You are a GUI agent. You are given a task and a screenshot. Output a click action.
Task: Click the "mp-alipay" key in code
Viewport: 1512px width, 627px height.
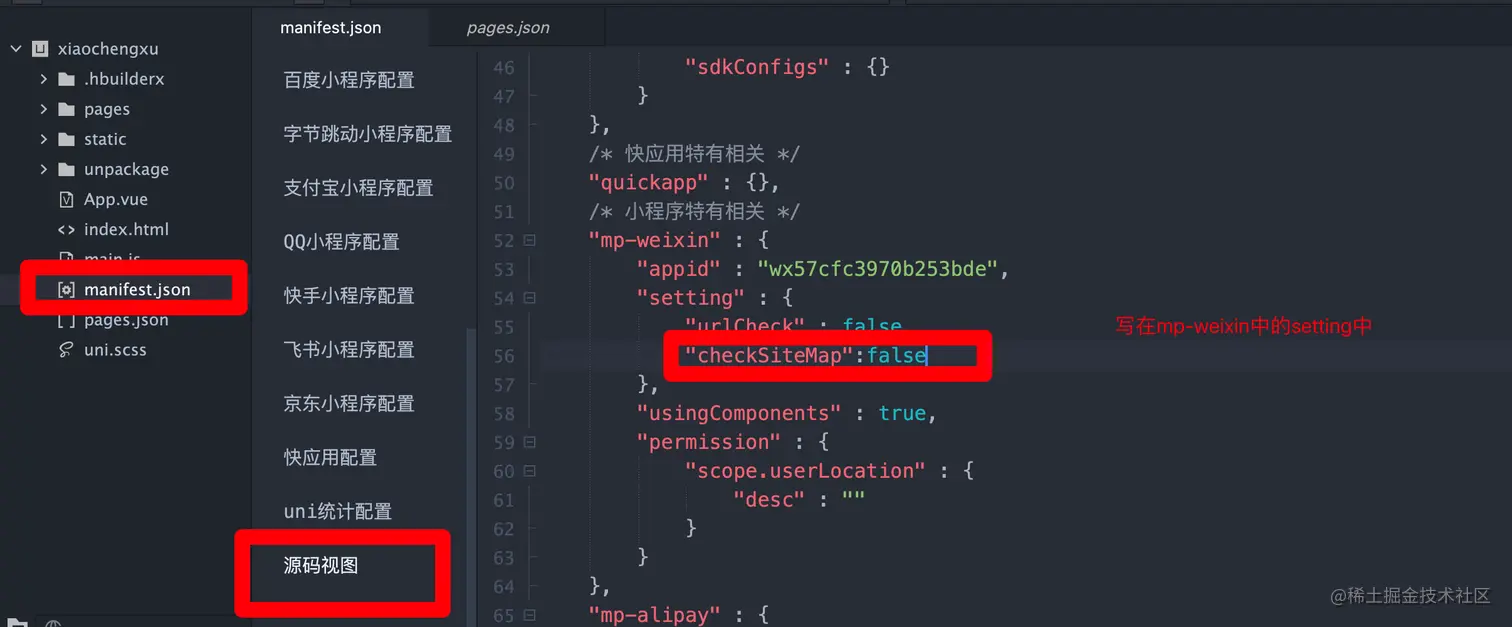tap(655, 615)
